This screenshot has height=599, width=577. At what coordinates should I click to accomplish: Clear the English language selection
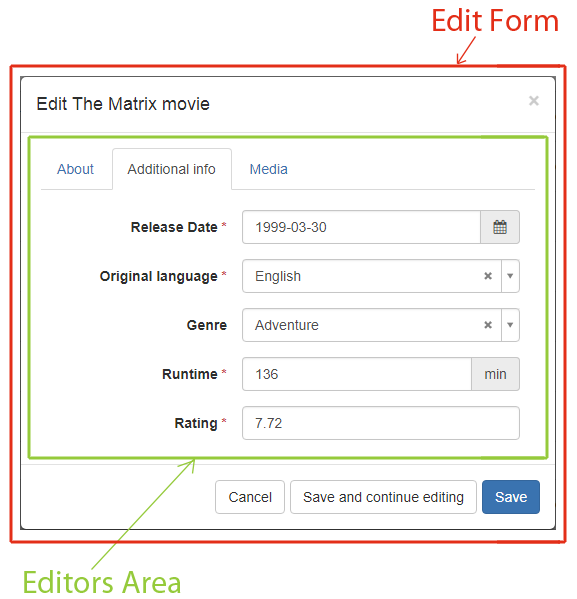coord(488,276)
